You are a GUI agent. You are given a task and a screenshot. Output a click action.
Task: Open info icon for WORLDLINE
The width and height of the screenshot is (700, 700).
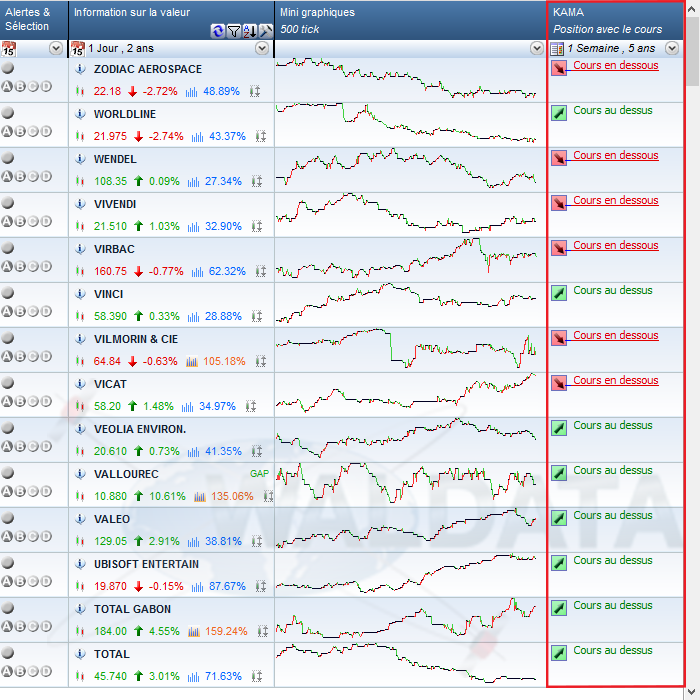[80, 114]
